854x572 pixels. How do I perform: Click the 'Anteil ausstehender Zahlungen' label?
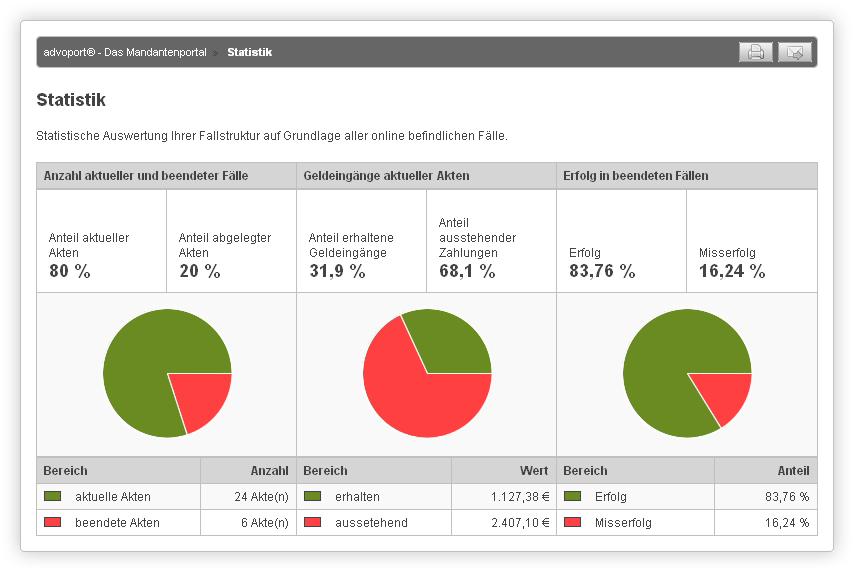click(x=478, y=238)
